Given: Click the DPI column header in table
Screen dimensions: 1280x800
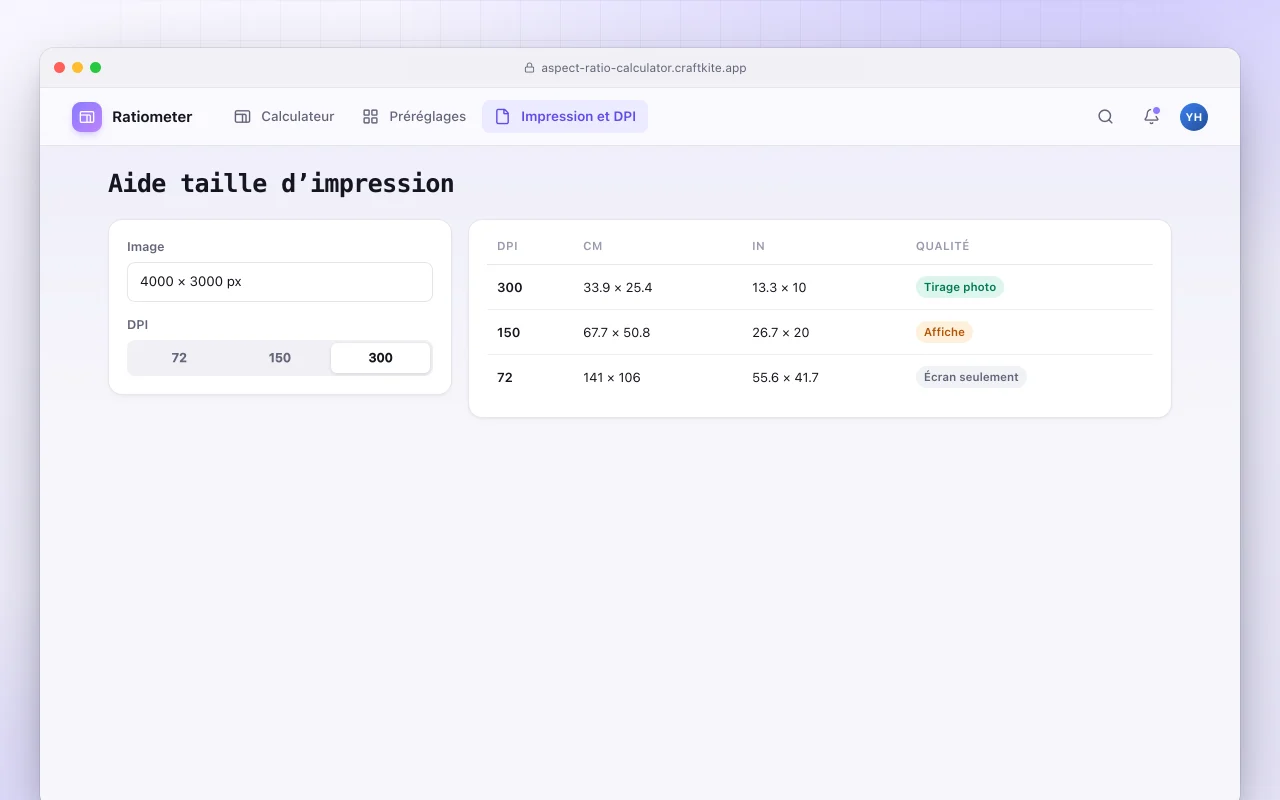Looking at the screenshot, I should click(507, 246).
